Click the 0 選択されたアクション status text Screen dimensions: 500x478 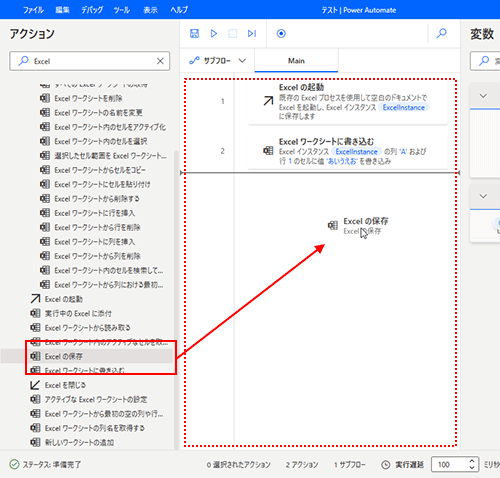coord(238,465)
